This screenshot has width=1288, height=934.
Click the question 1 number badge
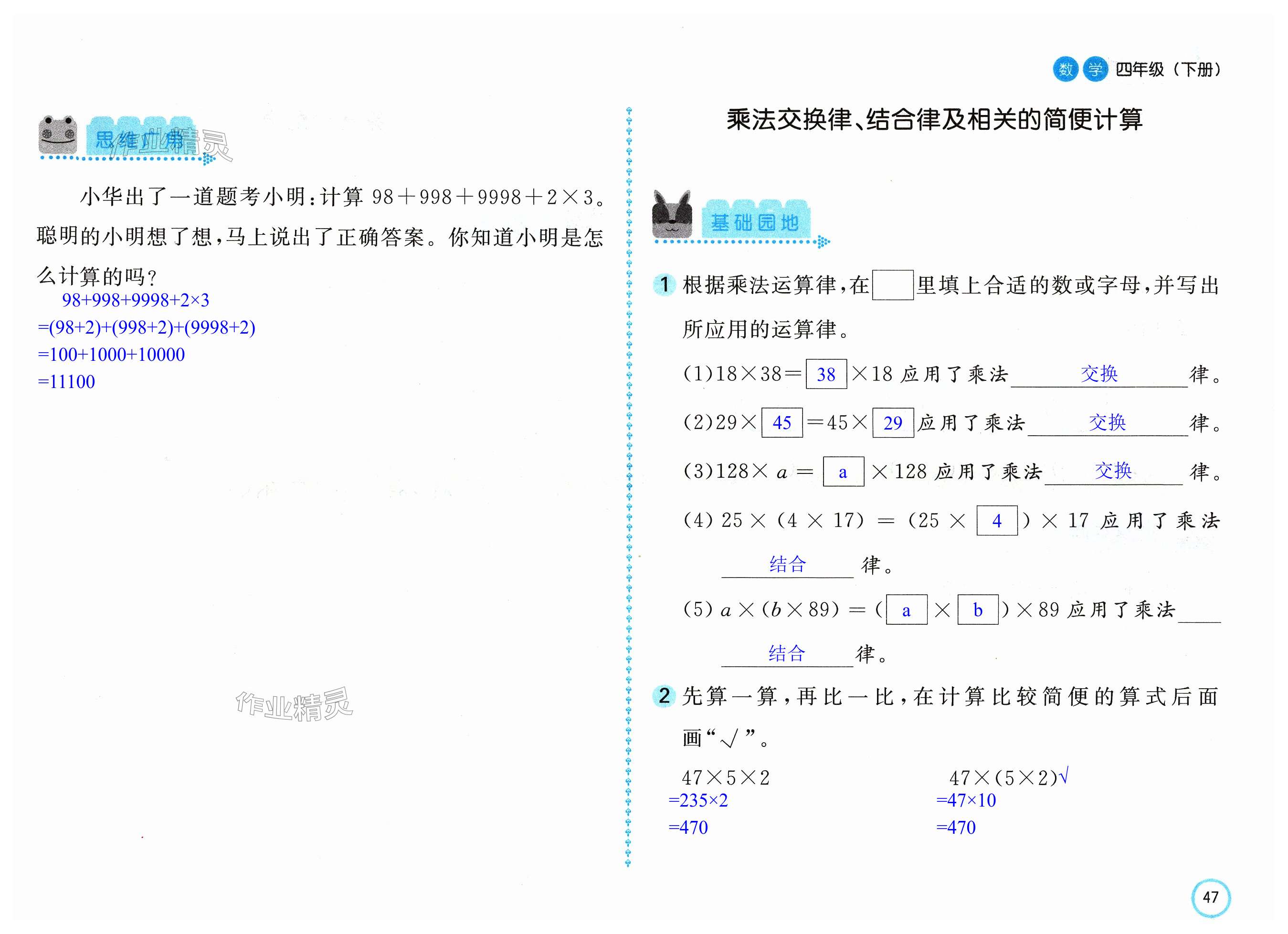664,284
